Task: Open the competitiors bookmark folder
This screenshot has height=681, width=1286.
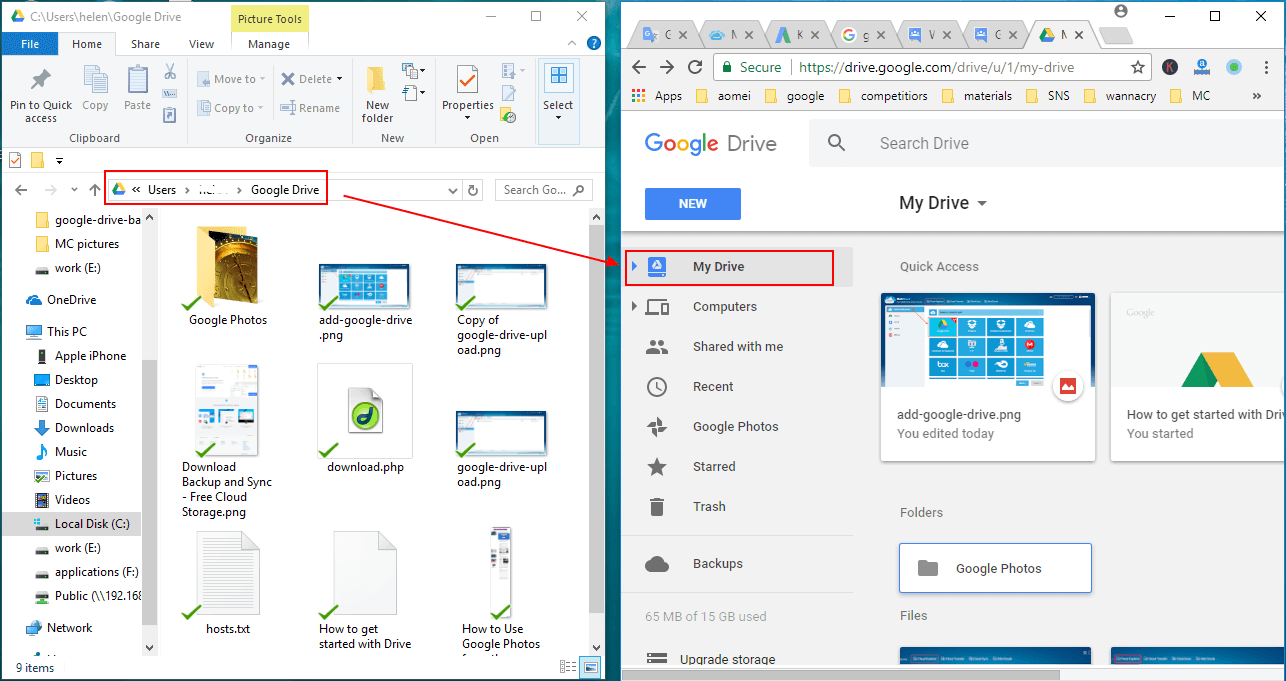Action: [884, 96]
